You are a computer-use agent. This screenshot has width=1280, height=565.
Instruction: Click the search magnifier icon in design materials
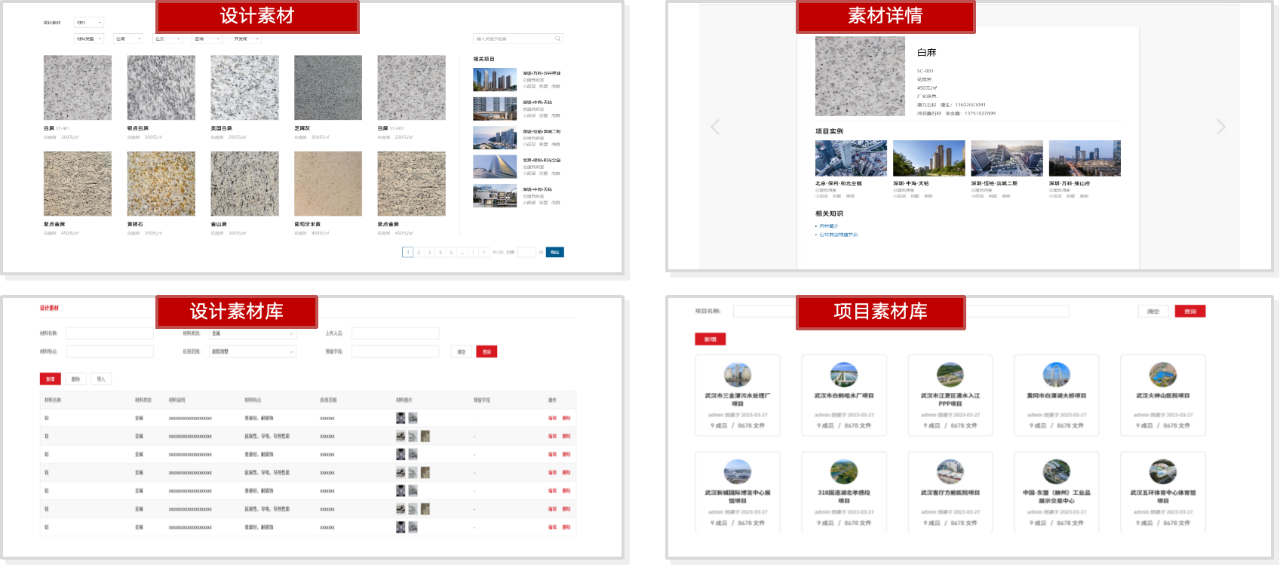(558, 39)
